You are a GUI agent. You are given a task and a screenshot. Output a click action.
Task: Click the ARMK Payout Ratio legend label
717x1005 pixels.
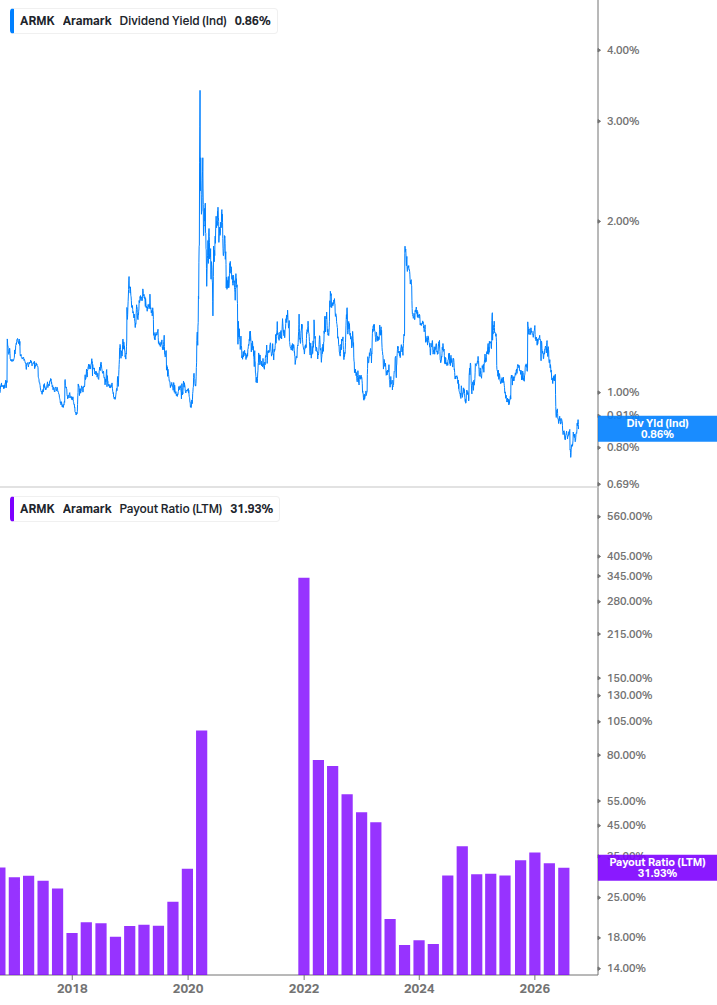(x=146, y=509)
